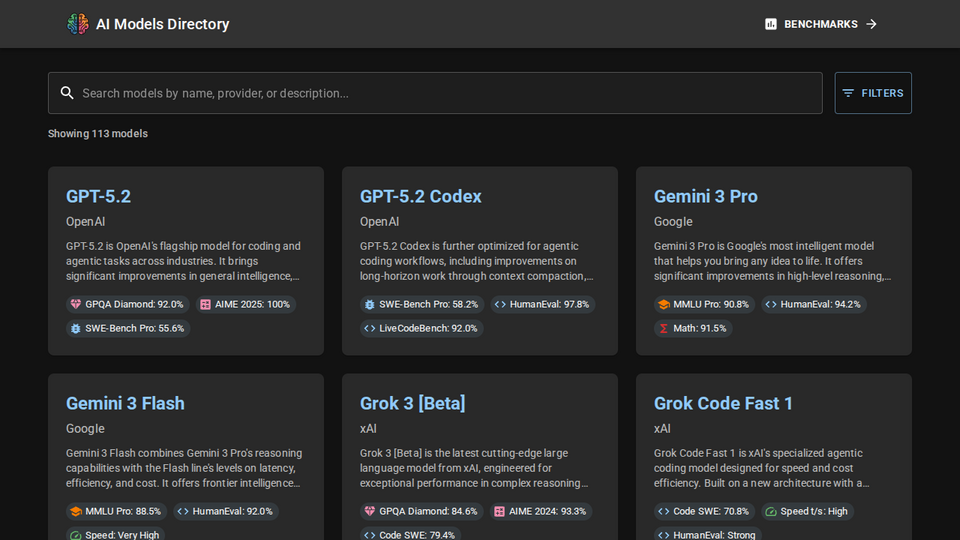The image size is (960, 540).
Task: Click graduation cap icon on MMLU Pro 88.5%
Action: coord(76,511)
